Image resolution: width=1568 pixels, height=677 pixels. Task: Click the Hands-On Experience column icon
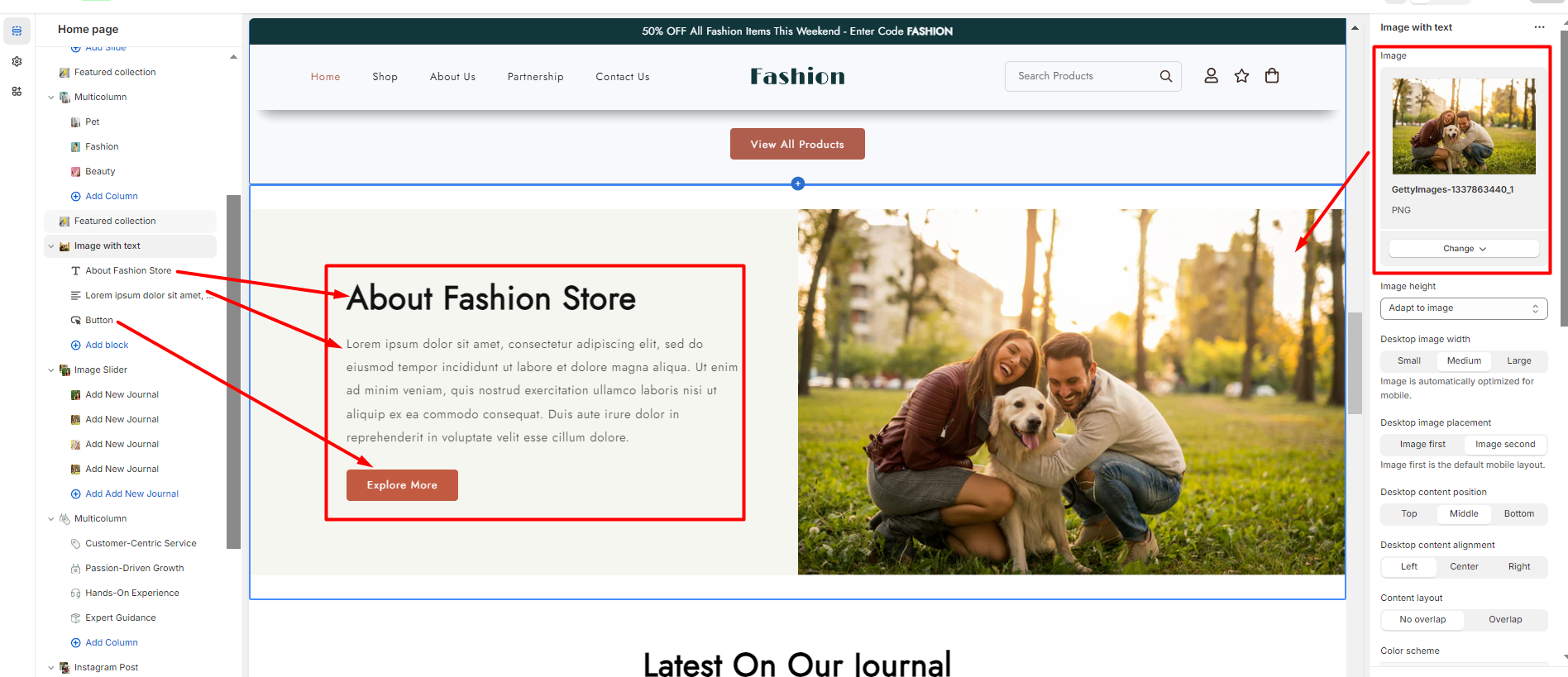pyautogui.click(x=76, y=593)
